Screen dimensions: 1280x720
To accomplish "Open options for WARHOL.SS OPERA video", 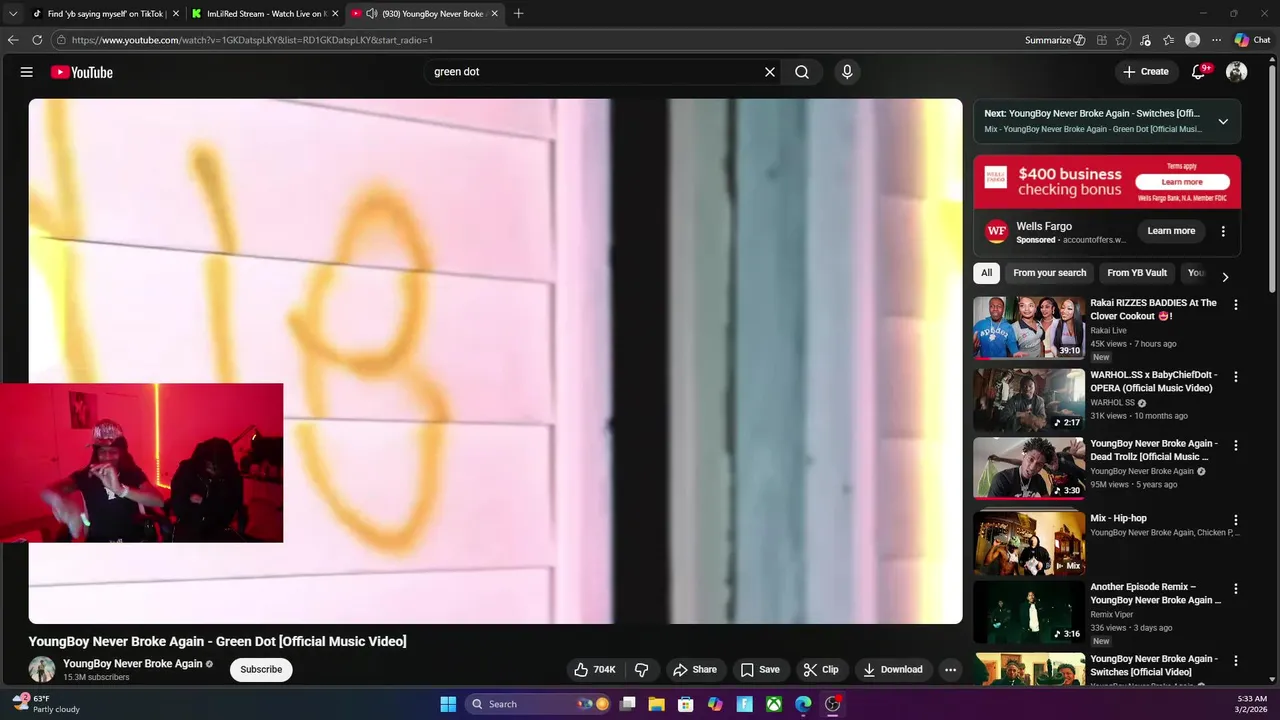I will (x=1236, y=377).
